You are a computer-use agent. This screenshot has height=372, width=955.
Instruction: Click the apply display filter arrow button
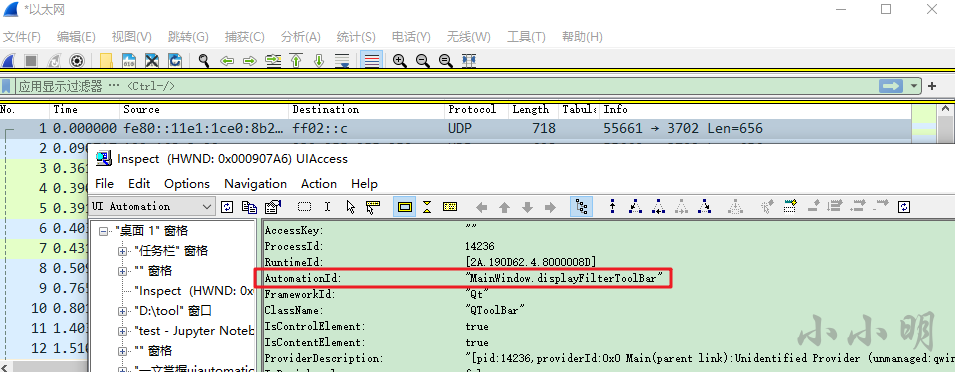(890, 86)
